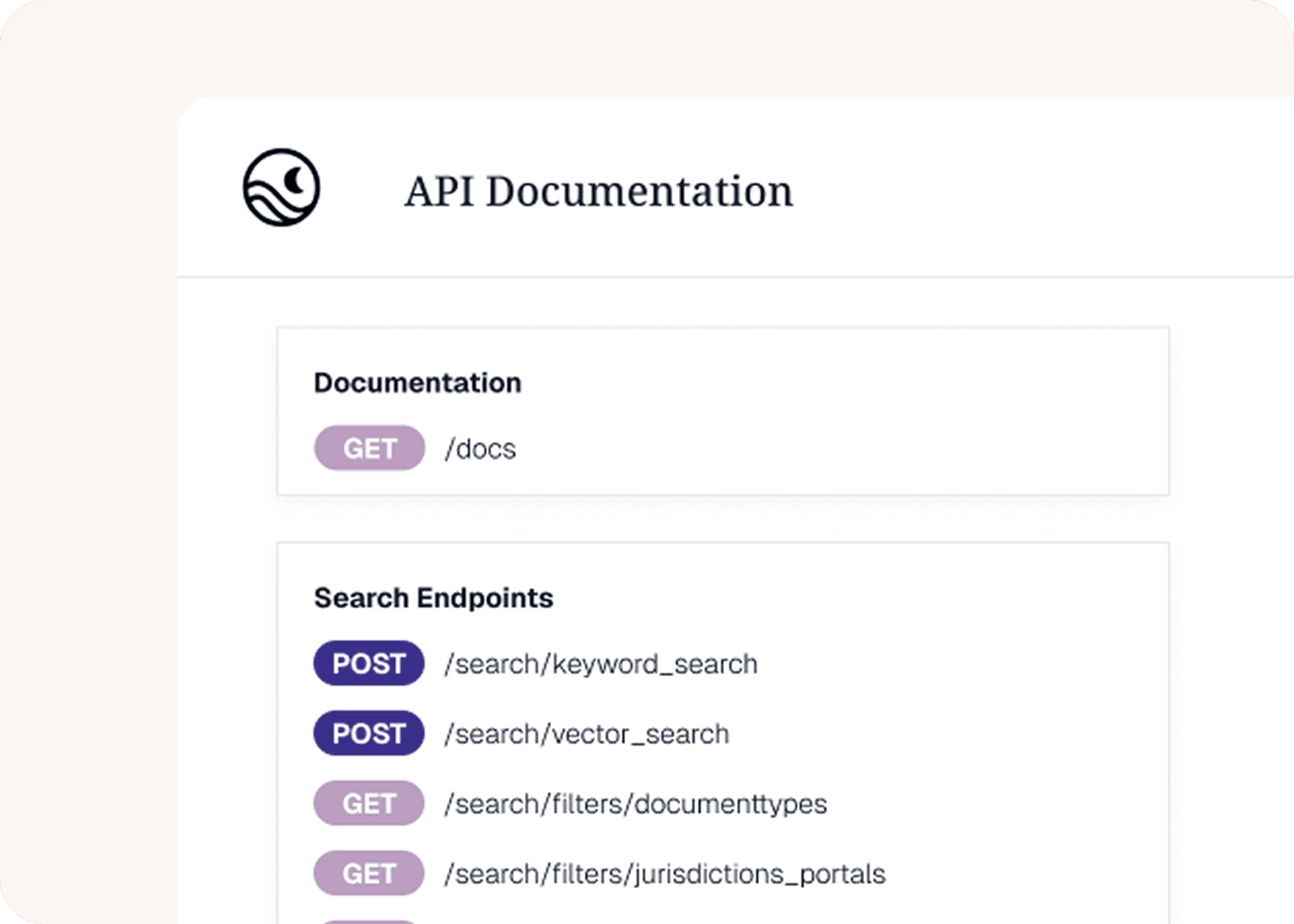
Task: Open the /search/filters/jurisdictions_portals endpoint
Action: point(665,874)
